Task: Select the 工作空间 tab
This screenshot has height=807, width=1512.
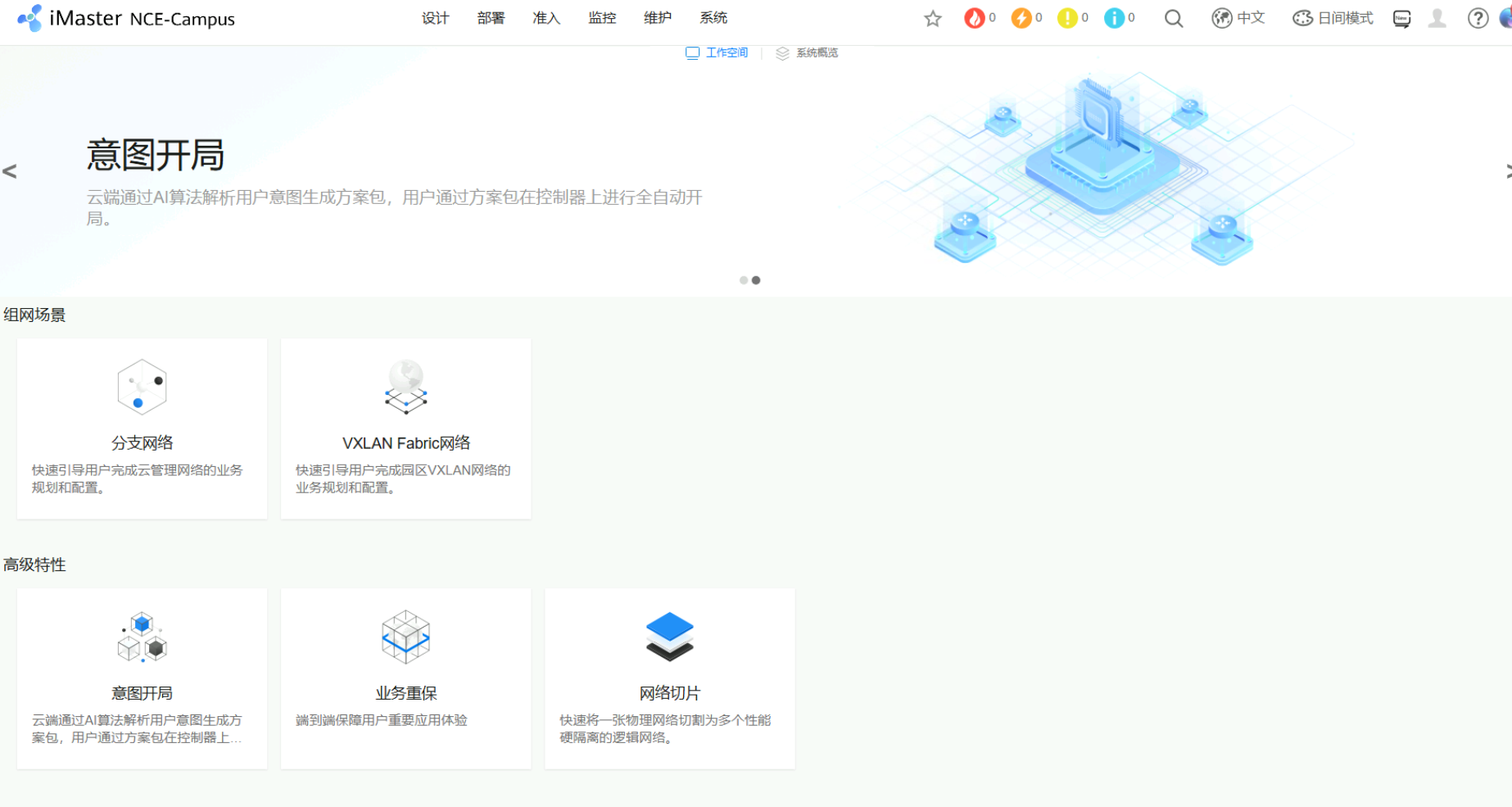Action: [717, 53]
